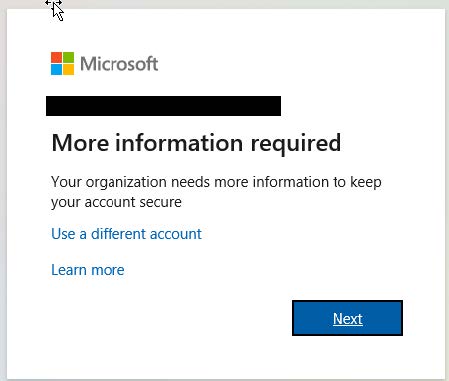Open the 'Use a different account' link

pyautogui.click(x=126, y=234)
